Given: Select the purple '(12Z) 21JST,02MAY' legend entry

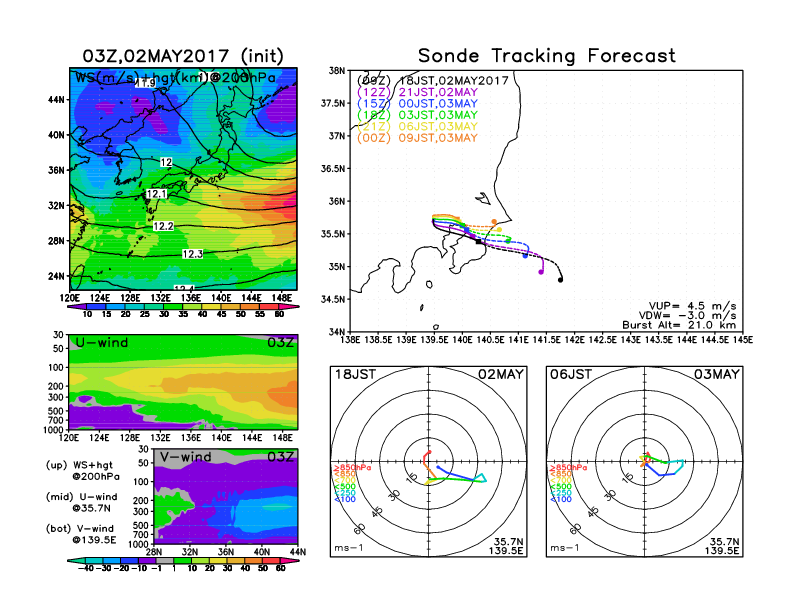Looking at the screenshot, I should [x=417, y=92].
